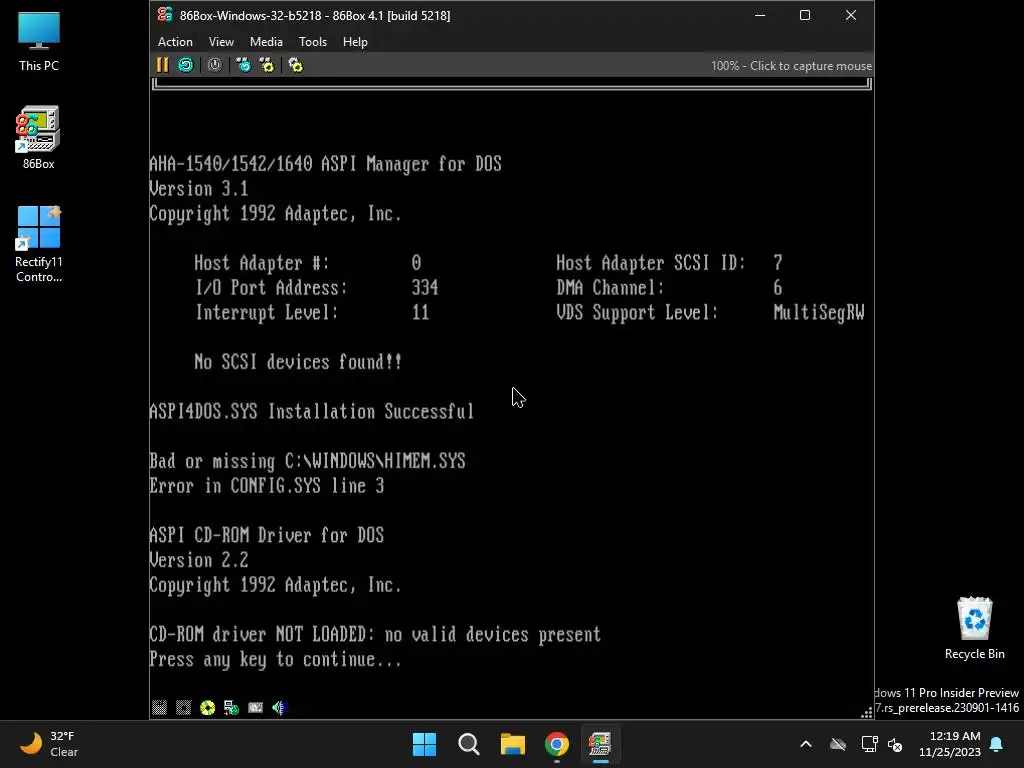Open the Media menu
Screen dimensions: 1024x768
[x=266, y=42]
